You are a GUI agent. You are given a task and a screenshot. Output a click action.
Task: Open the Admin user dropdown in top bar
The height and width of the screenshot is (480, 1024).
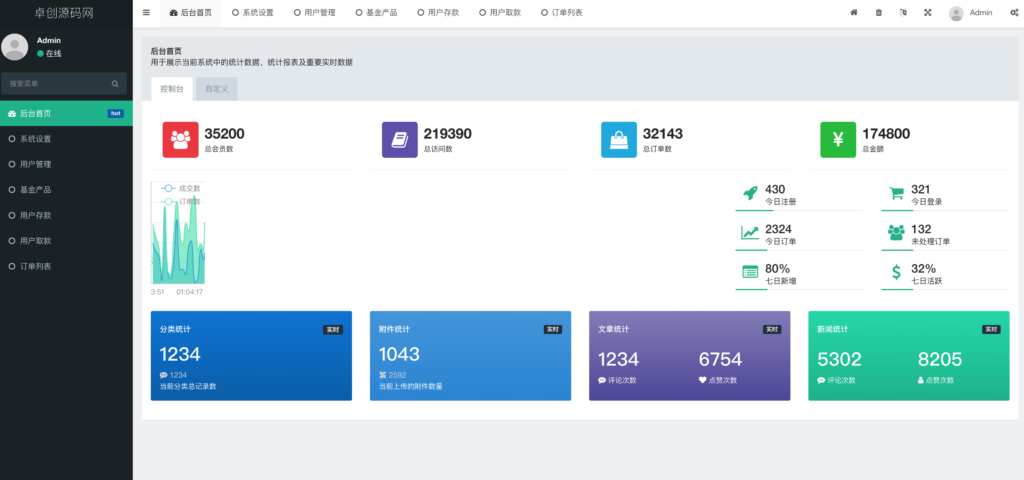pyautogui.click(x=971, y=13)
